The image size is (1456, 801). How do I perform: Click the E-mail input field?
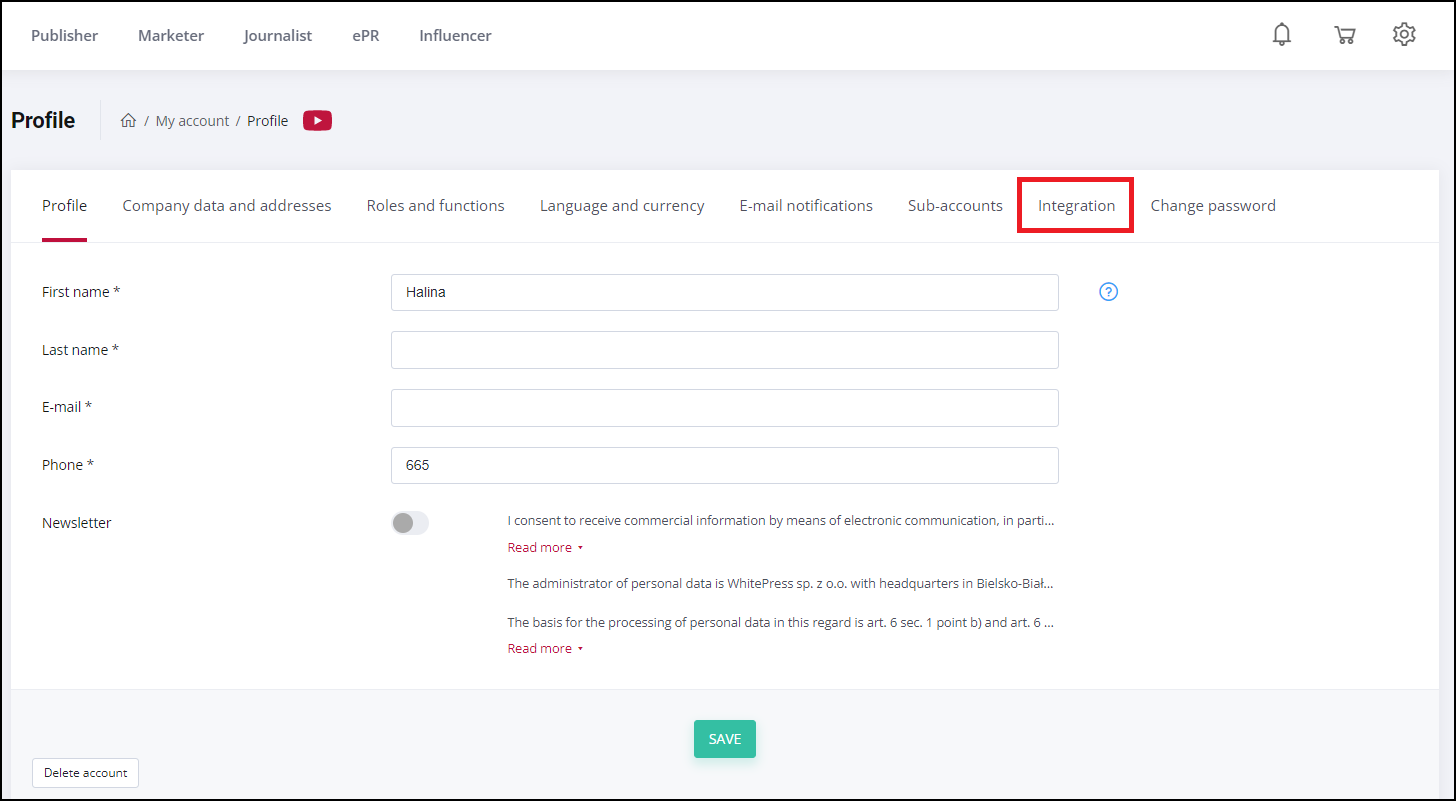(724, 408)
